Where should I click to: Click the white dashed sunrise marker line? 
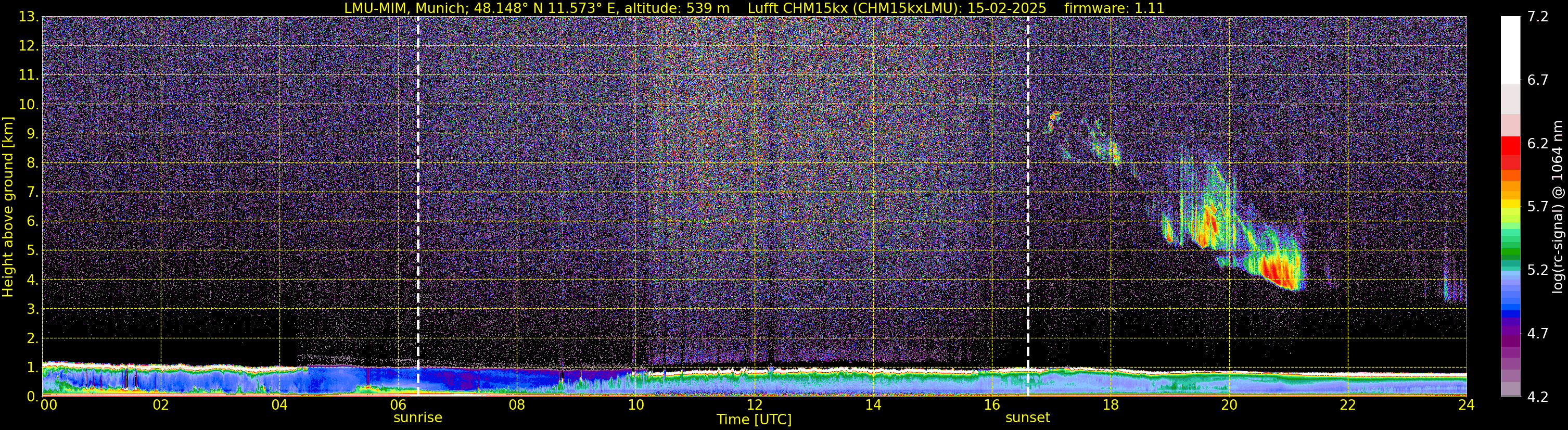418,206
